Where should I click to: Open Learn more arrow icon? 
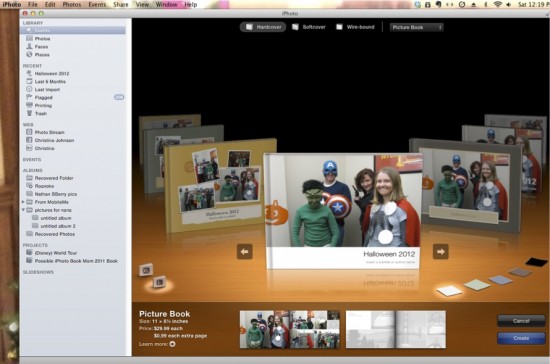(172, 344)
